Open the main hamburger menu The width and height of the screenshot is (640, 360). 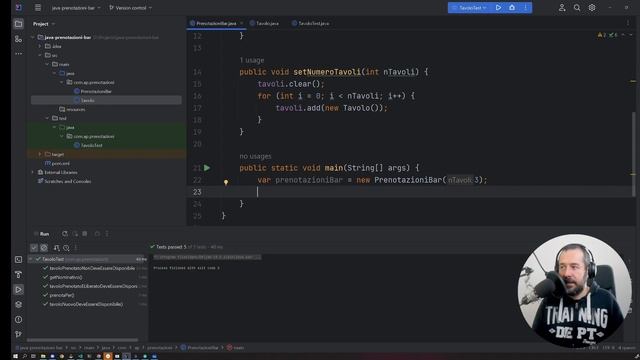[x=38, y=7]
